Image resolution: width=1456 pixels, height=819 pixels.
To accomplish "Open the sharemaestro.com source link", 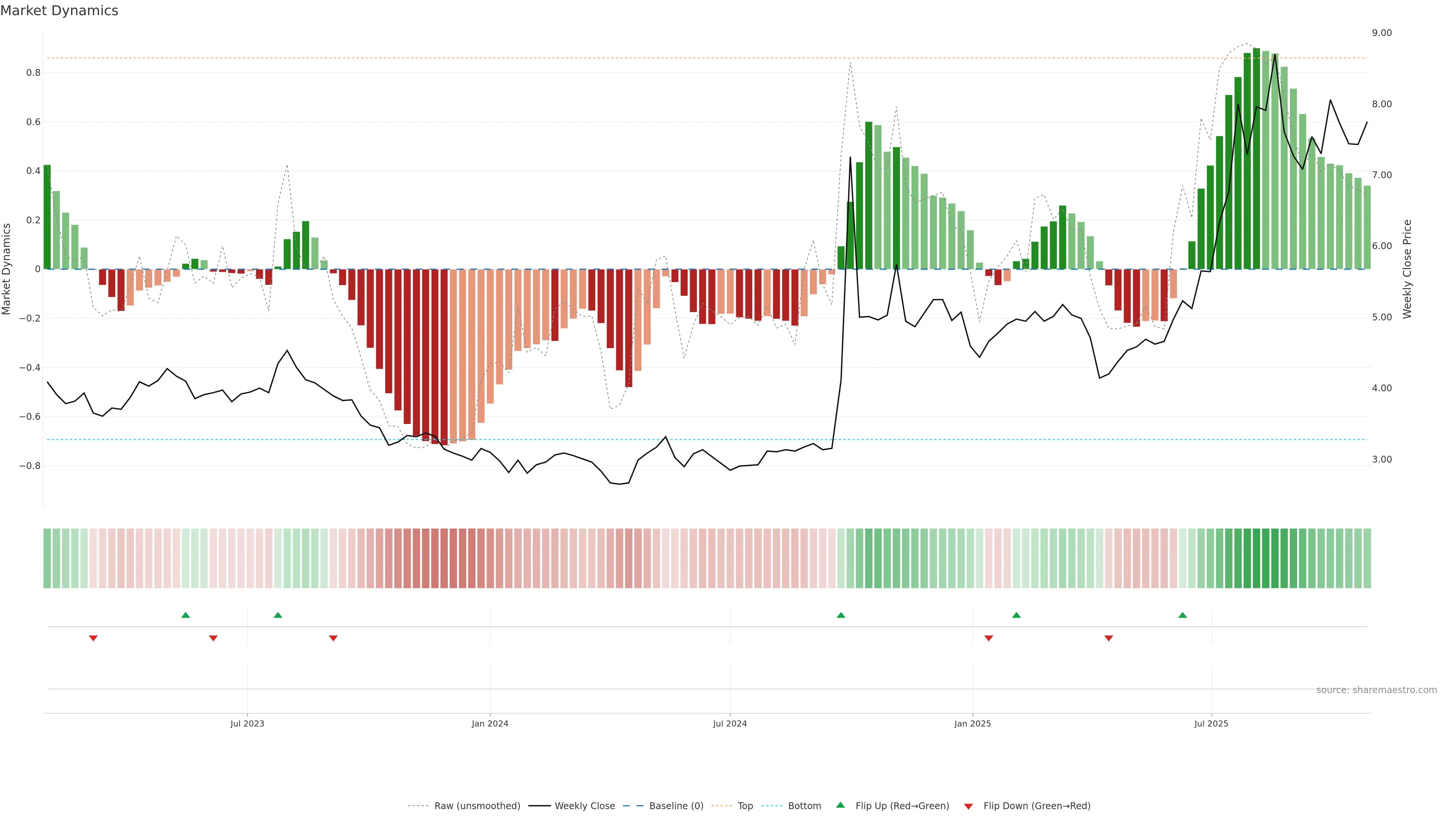I will click(x=1376, y=690).
